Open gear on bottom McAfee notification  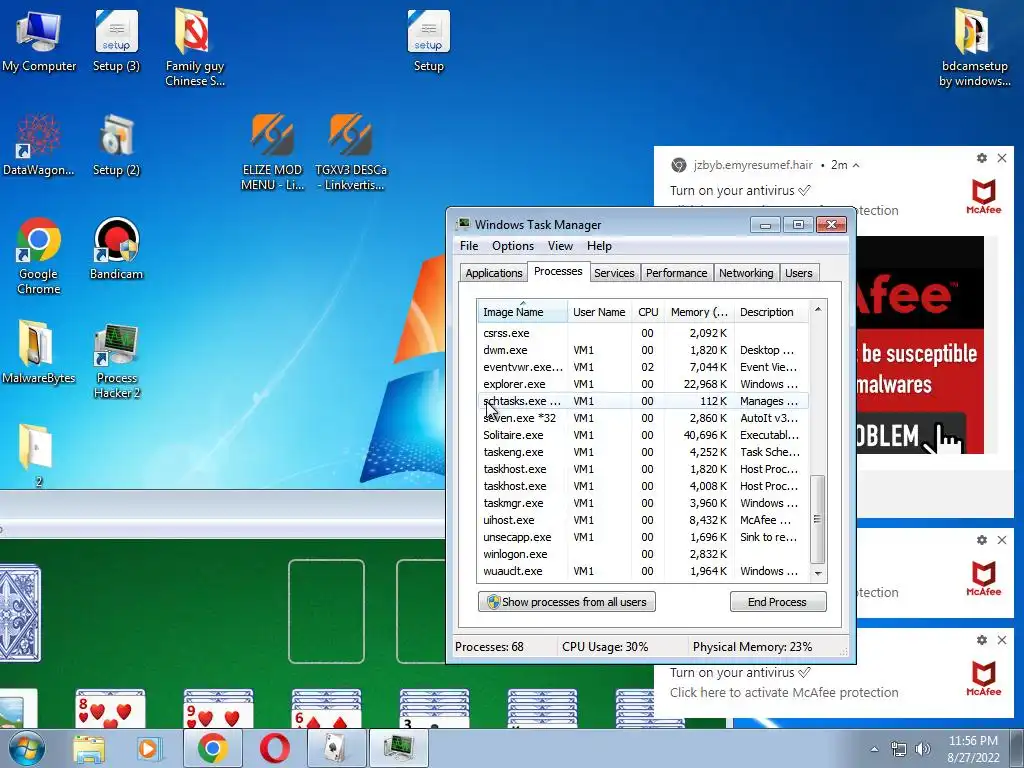[982, 640]
